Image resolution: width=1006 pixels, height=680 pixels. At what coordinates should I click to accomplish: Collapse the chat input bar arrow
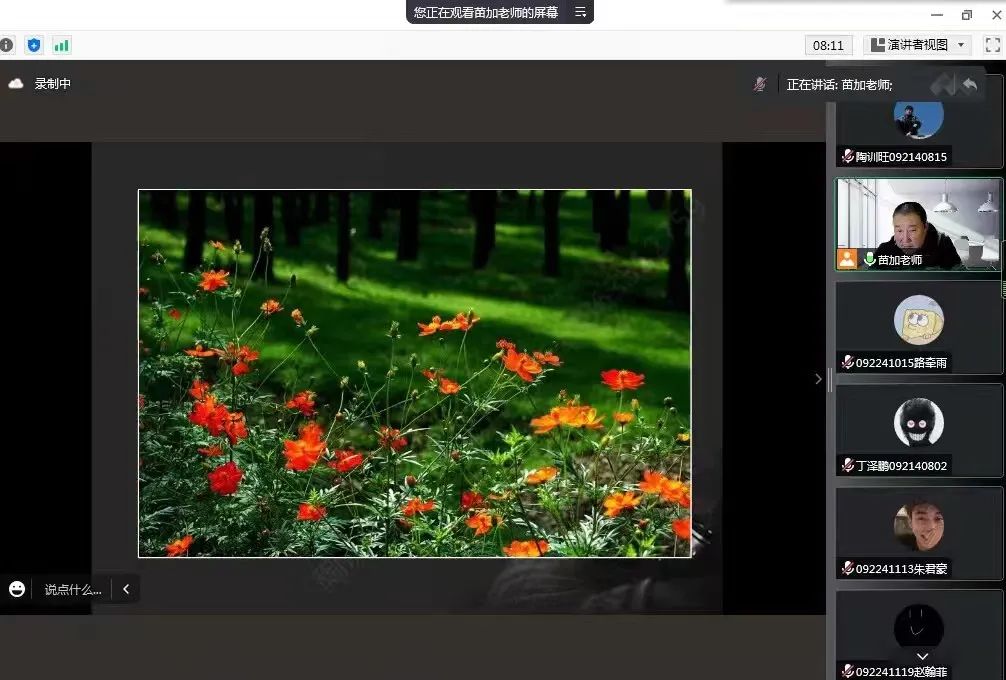click(x=126, y=589)
